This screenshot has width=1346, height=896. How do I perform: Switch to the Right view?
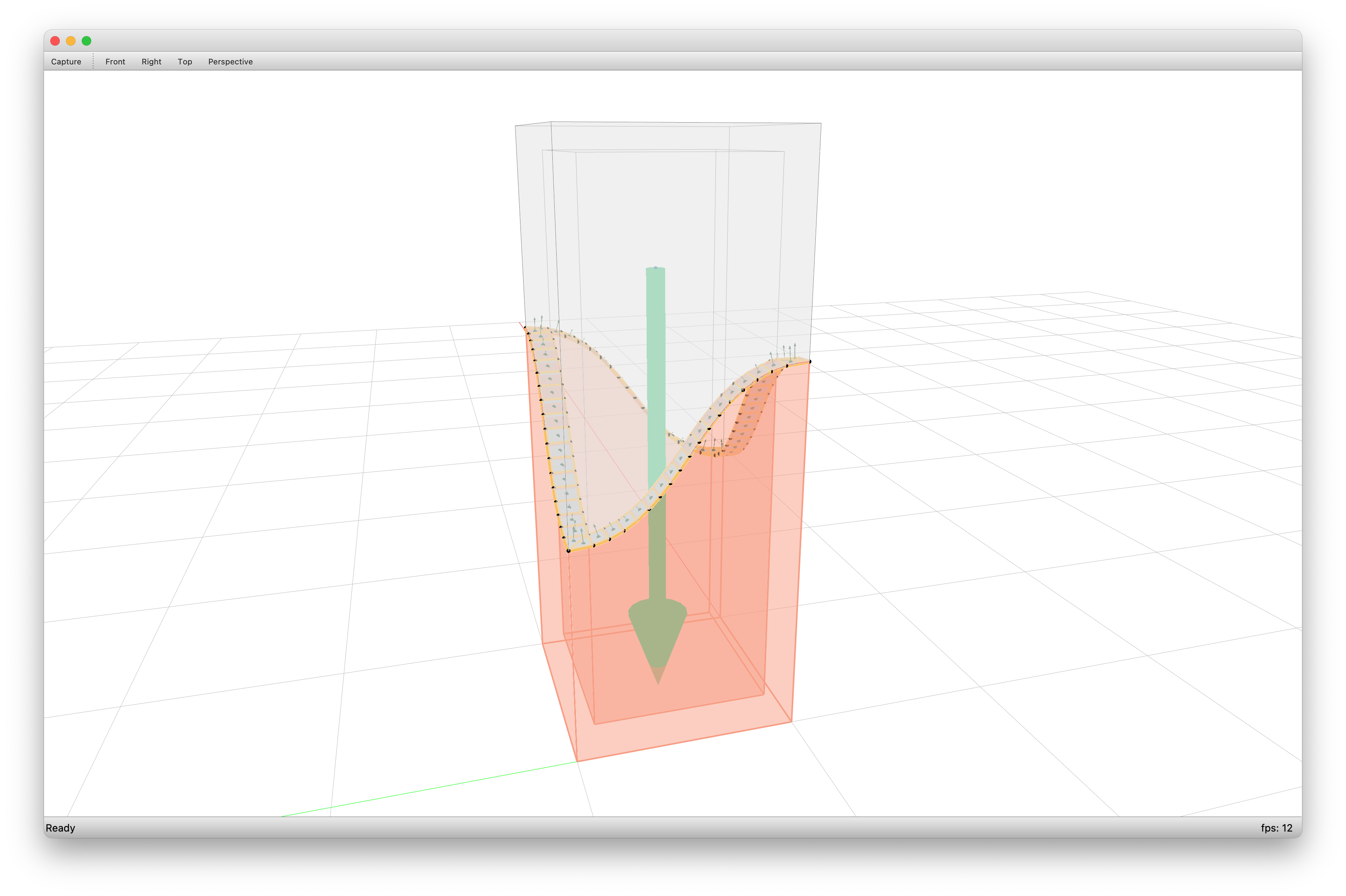pyautogui.click(x=151, y=62)
